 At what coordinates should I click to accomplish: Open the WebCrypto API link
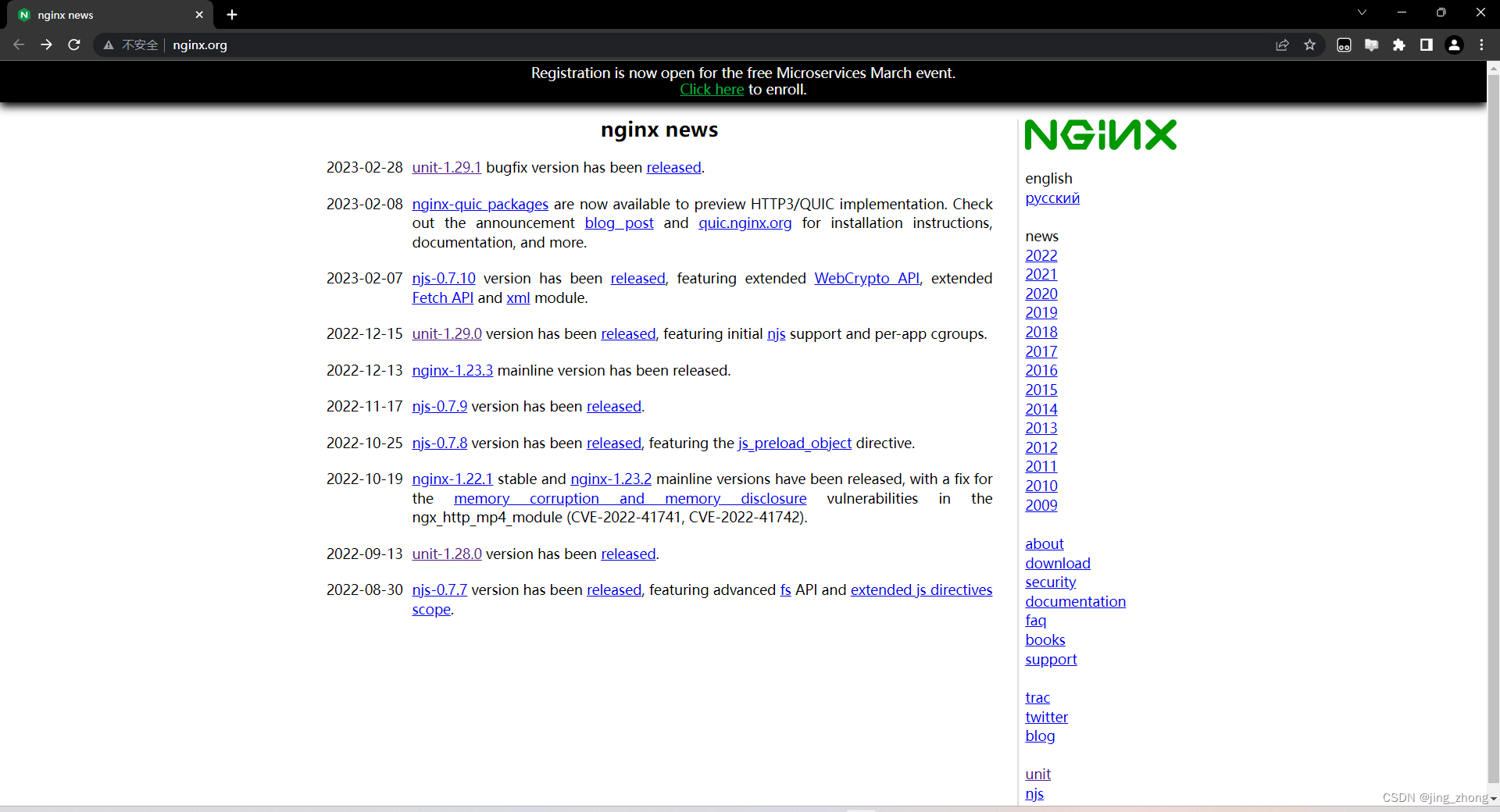[866, 279]
